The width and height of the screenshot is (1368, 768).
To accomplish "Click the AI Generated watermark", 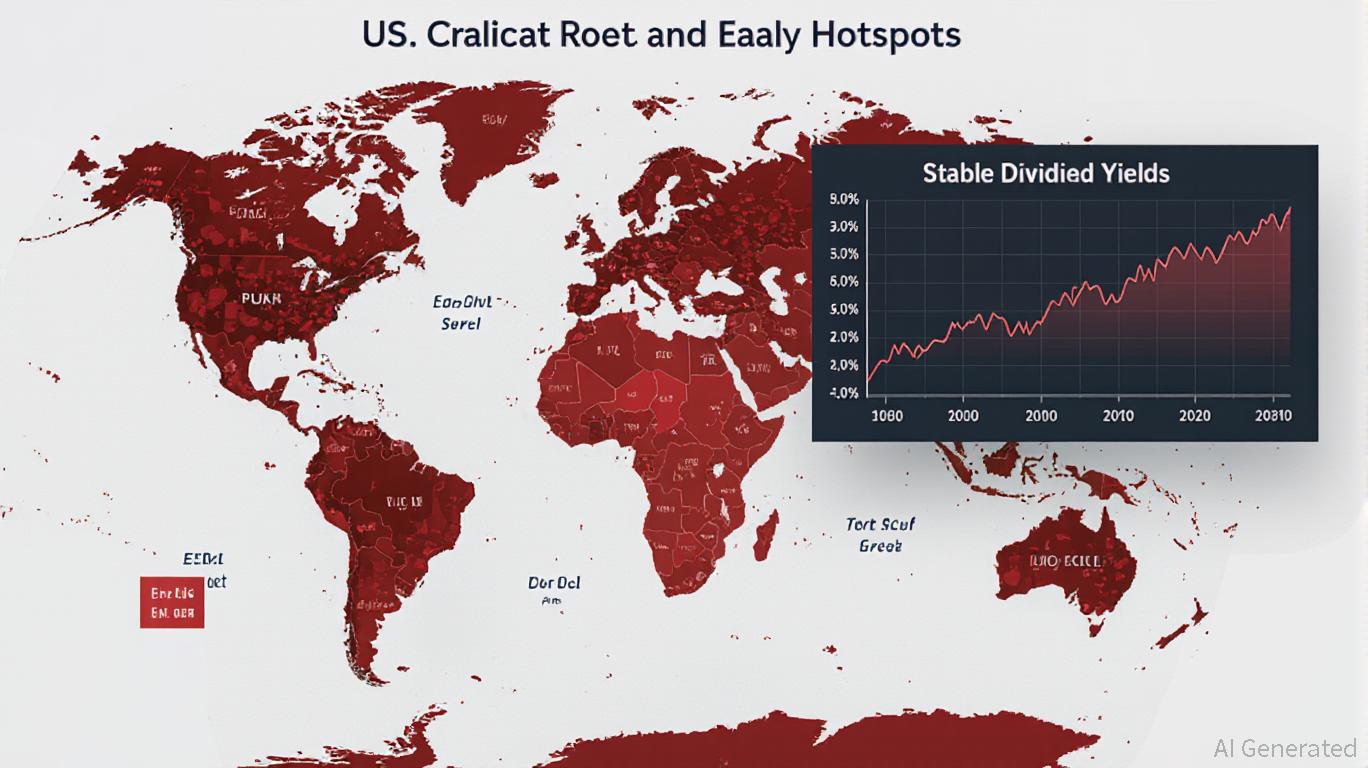I will [1285, 747].
